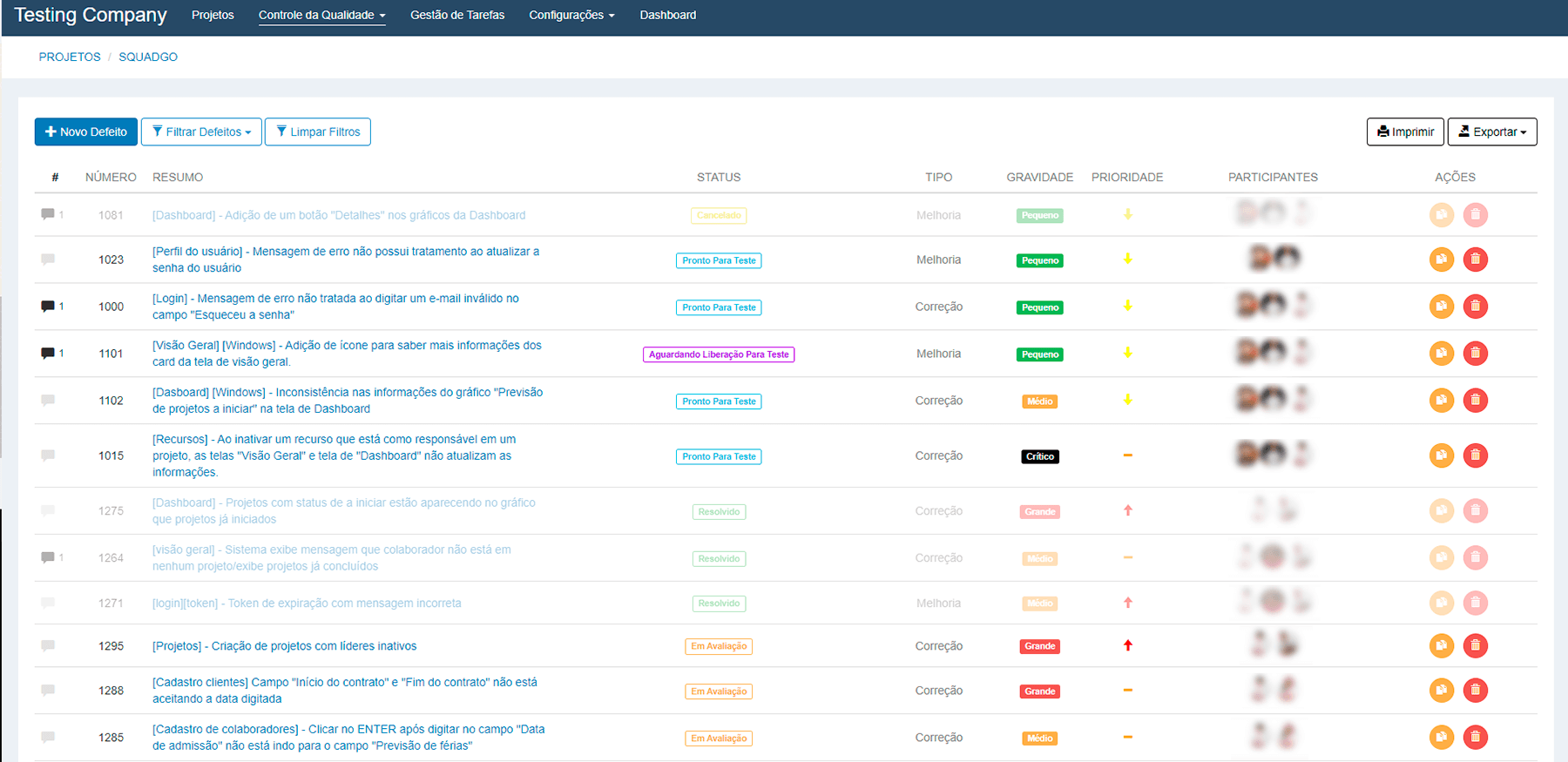Duplicate defect 1295 with the orange copy icon
Viewport: 1568px width, 762px height.
[1442, 646]
